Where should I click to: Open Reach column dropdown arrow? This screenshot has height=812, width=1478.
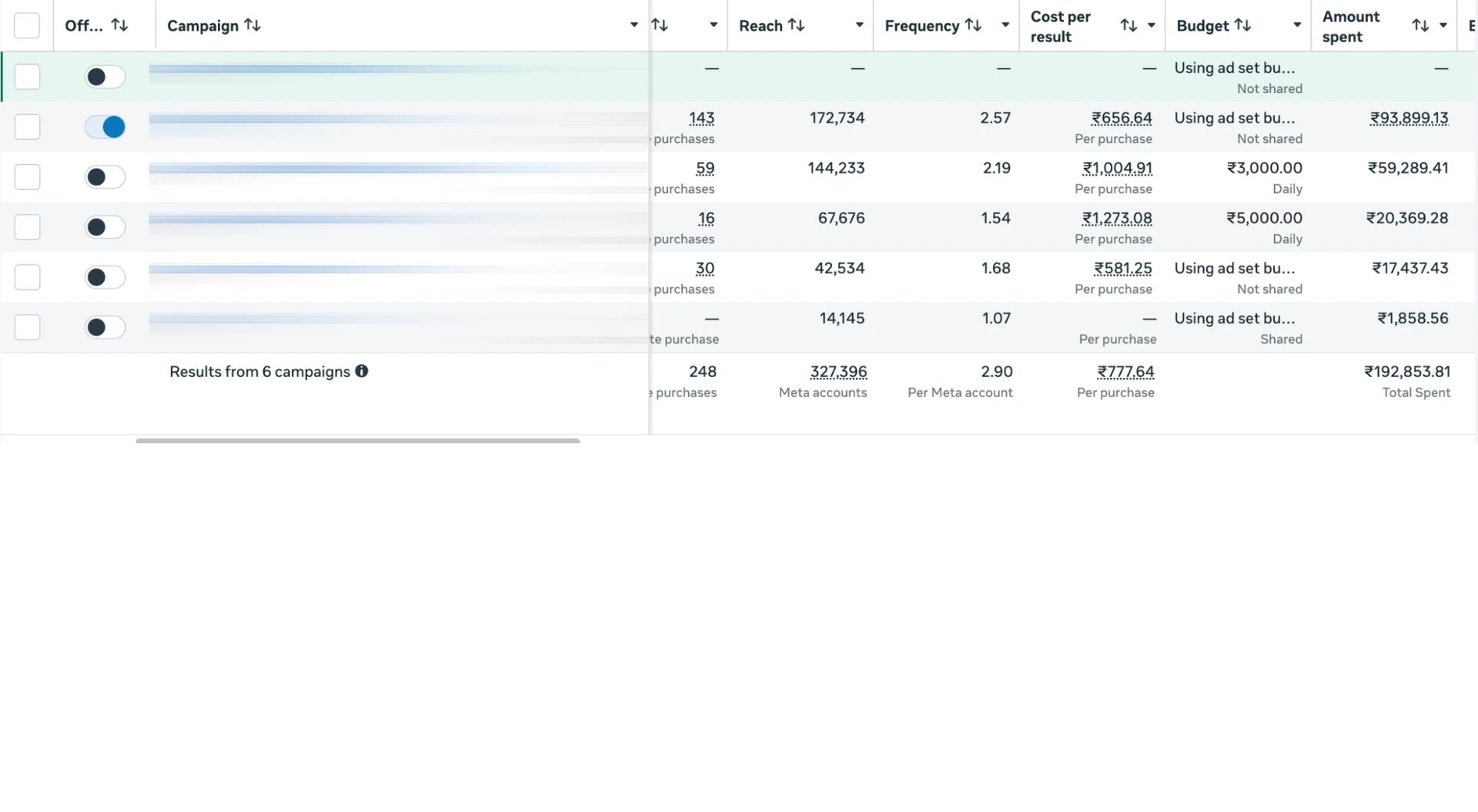(x=859, y=25)
